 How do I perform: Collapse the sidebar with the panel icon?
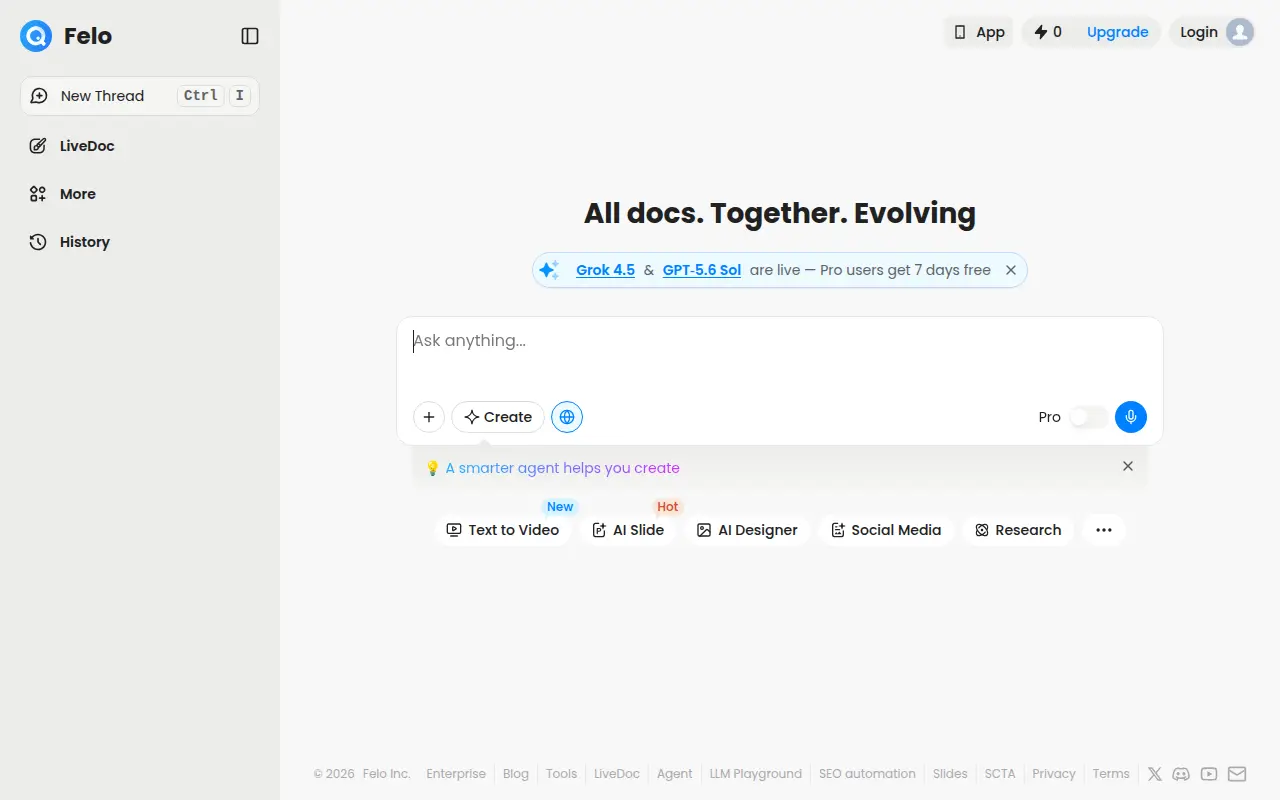(250, 36)
